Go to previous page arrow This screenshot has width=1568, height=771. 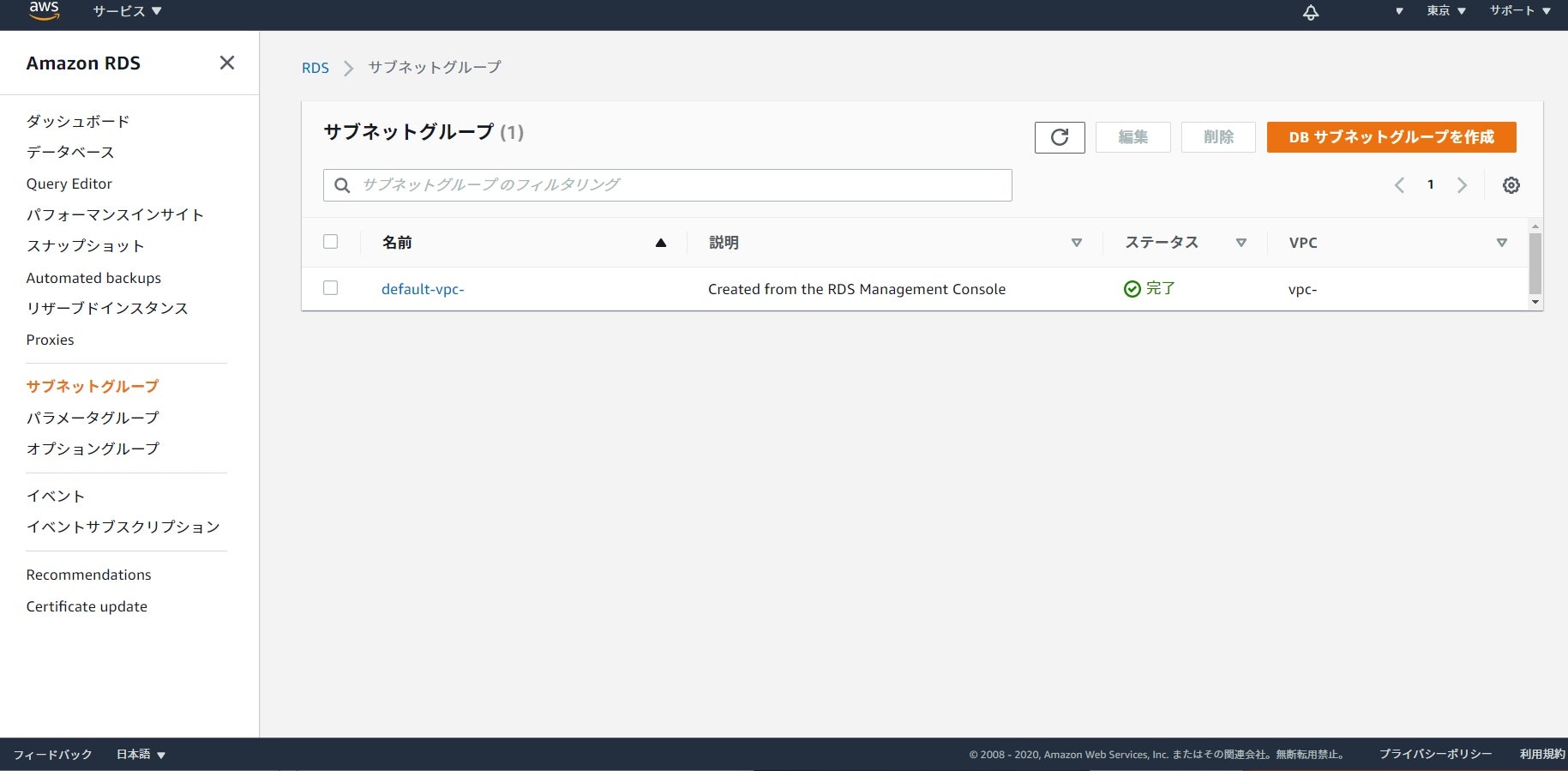1399,185
